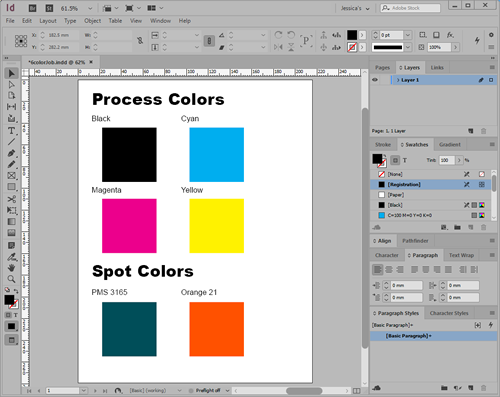The height and width of the screenshot is (397, 500).
Task: Select the Zoom tool magnifier
Action: click(11, 279)
